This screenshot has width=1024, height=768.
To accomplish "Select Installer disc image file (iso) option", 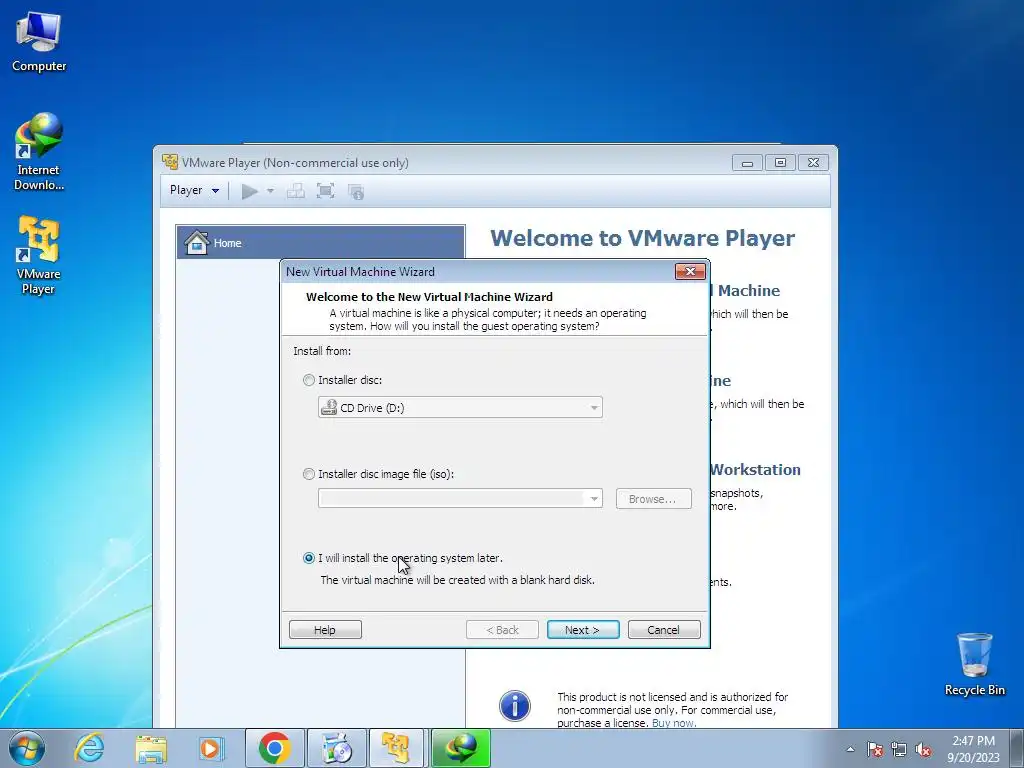I will point(309,474).
